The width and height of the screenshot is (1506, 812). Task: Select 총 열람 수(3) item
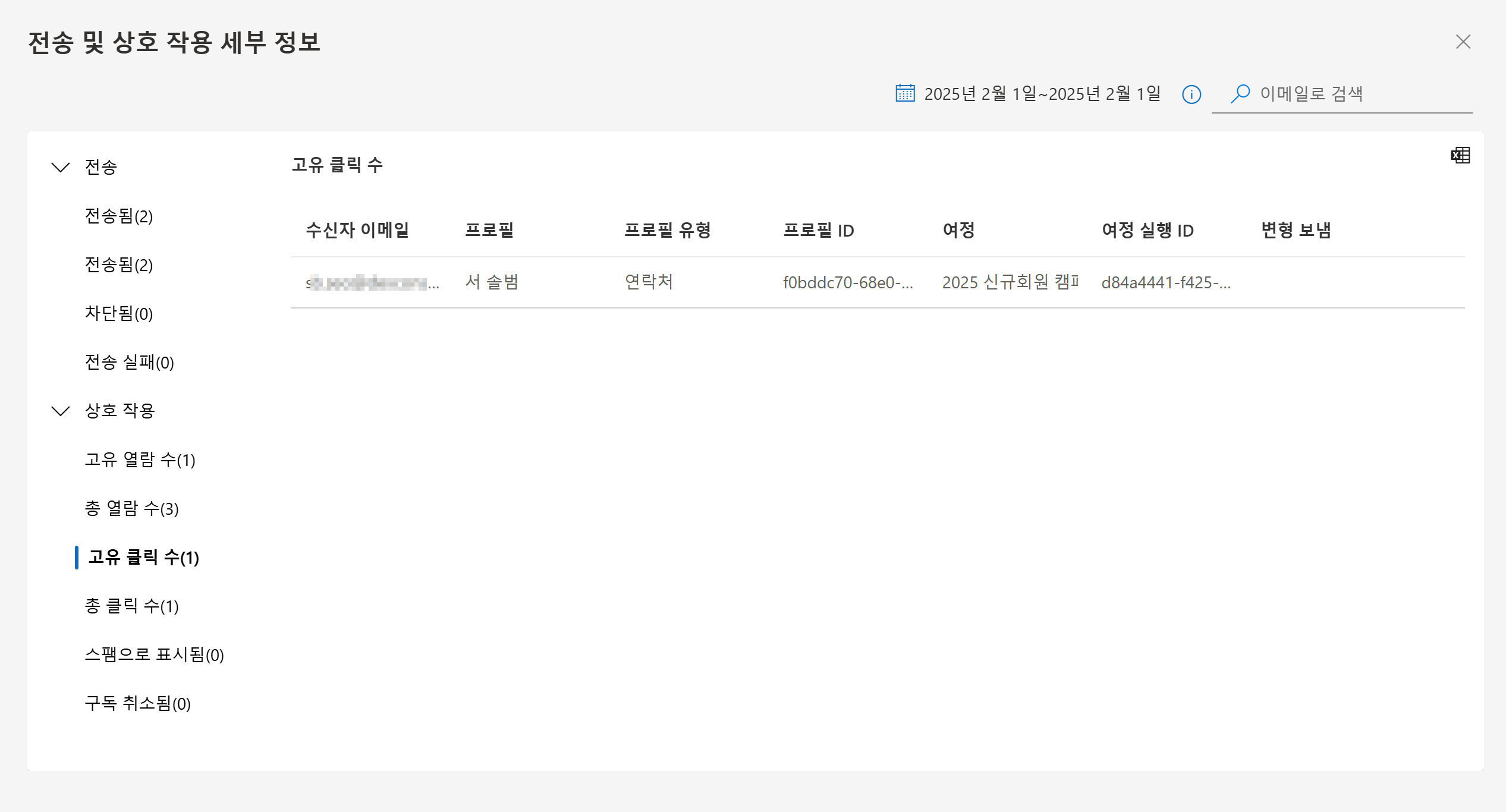[x=131, y=508]
